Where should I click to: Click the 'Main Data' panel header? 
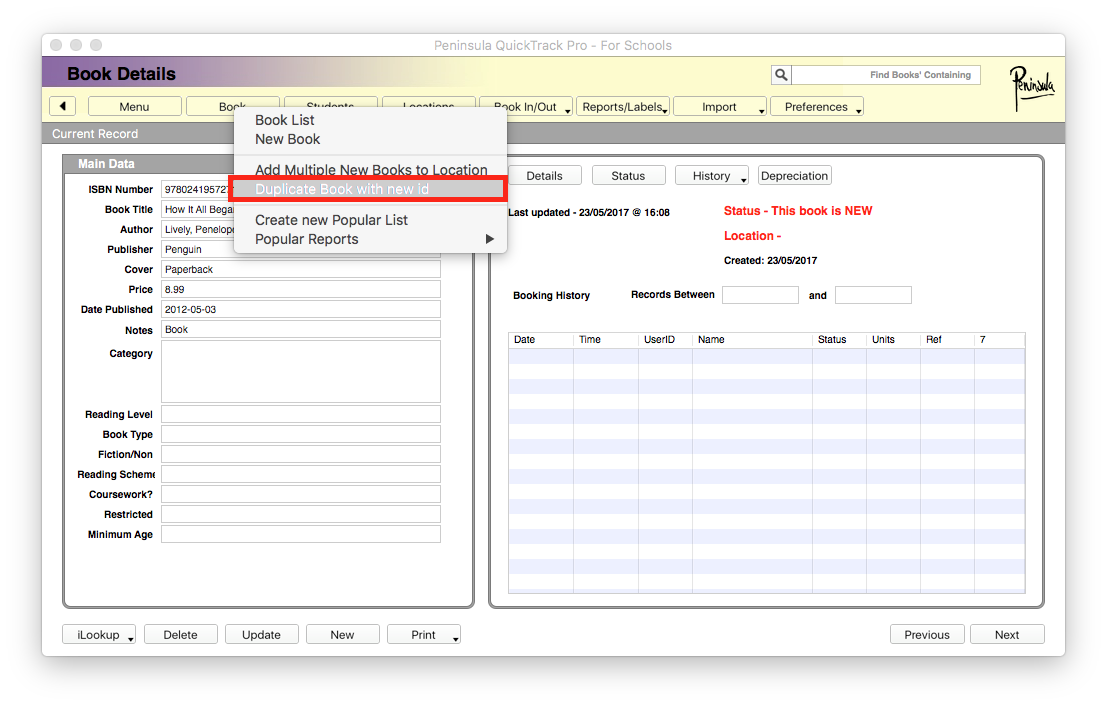(106, 164)
